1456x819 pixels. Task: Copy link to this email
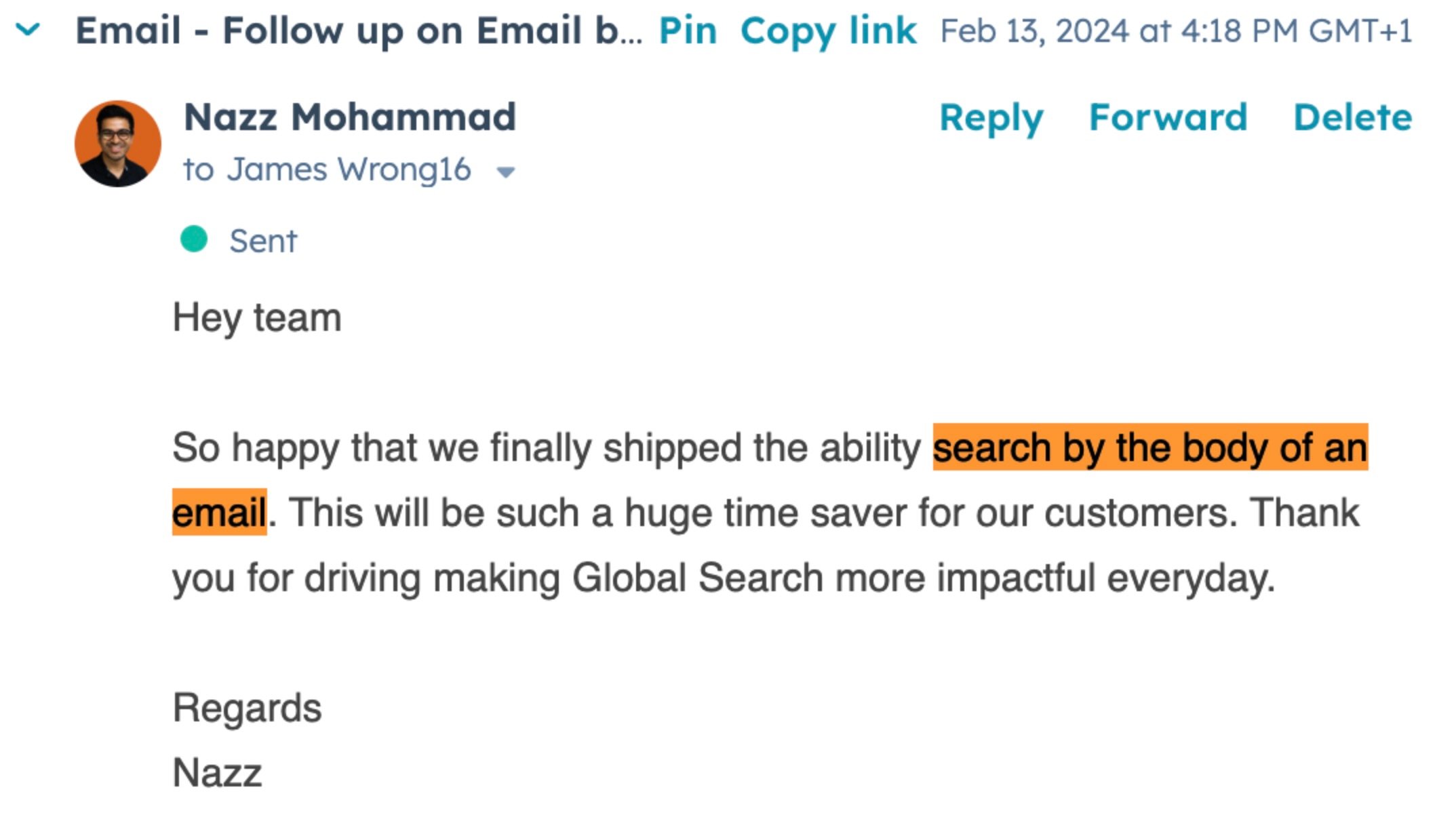coord(828,31)
